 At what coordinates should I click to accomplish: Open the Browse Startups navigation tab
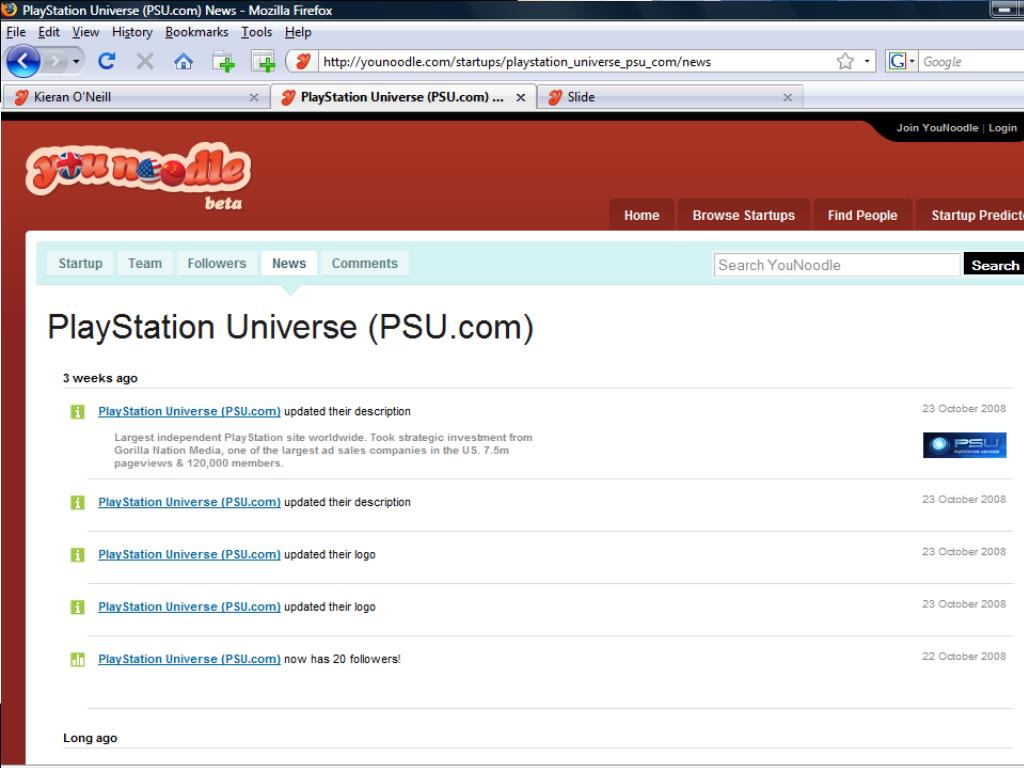[744, 215]
